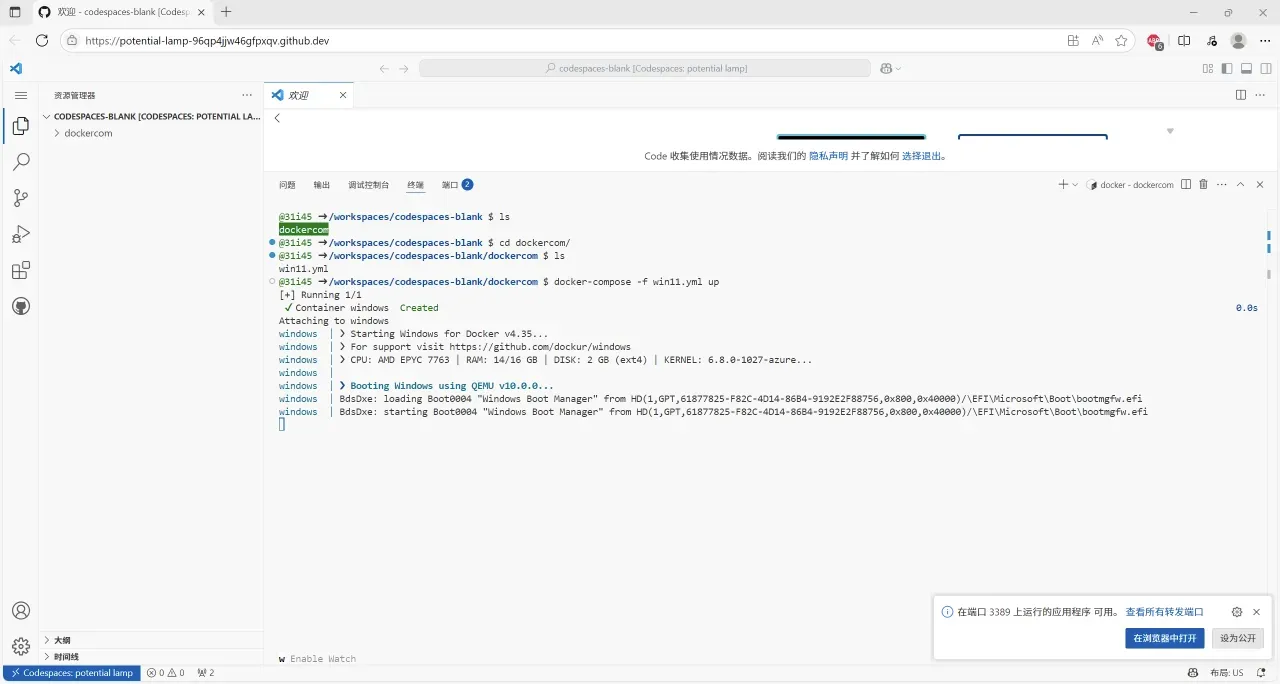Switch to the 调试控制台 debug console tab
Image resolution: width=1280 pixels, height=684 pixels.
(x=368, y=185)
